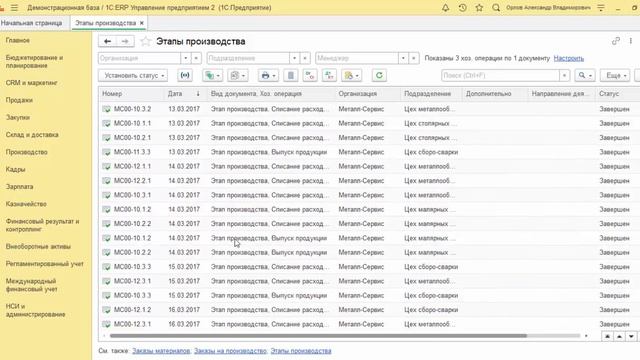
Task: Go back with the left arrow
Action: click(x=107, y=41)
